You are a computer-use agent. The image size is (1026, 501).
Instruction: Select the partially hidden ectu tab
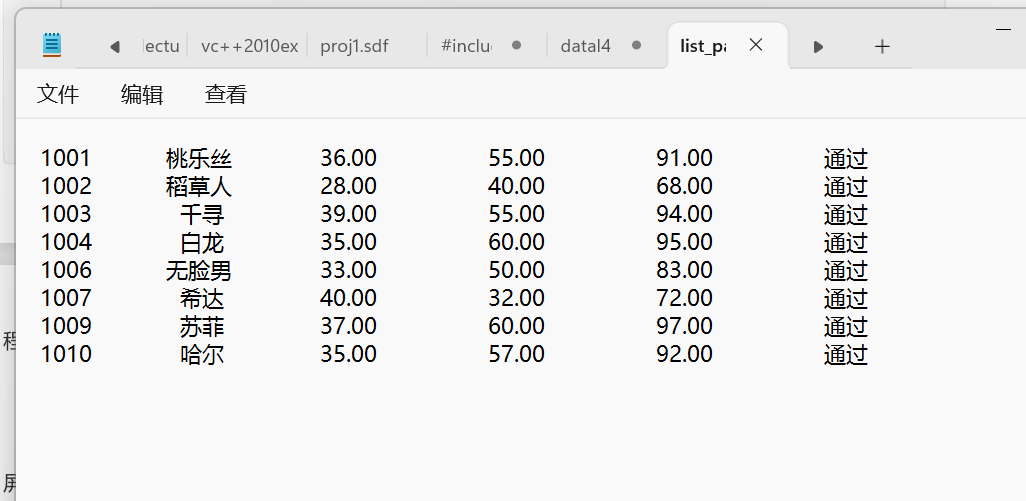162,46
